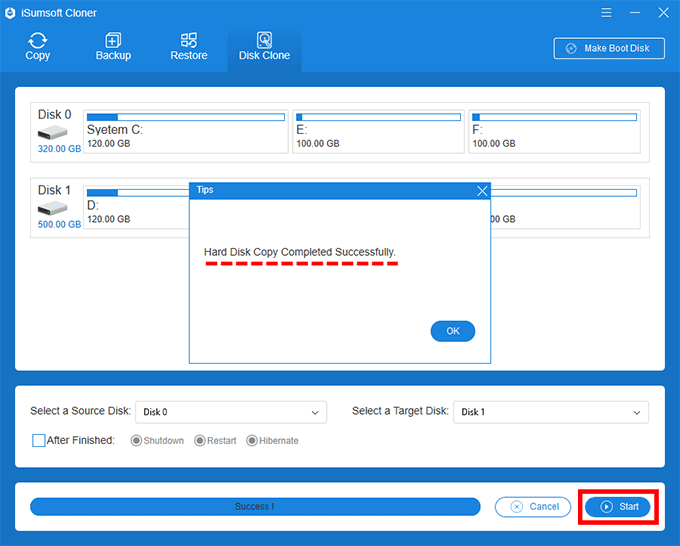Click the Make Boot Disk button

tap(608, 48)
